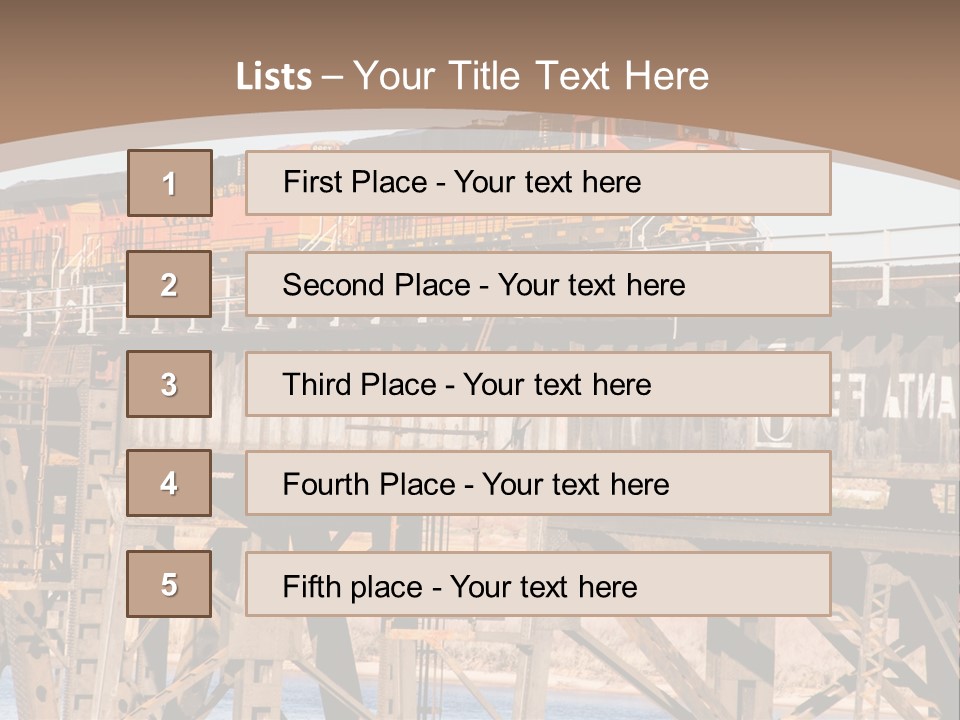Select the number 2 box
The image size is (960, 720).
coord(169,284)
